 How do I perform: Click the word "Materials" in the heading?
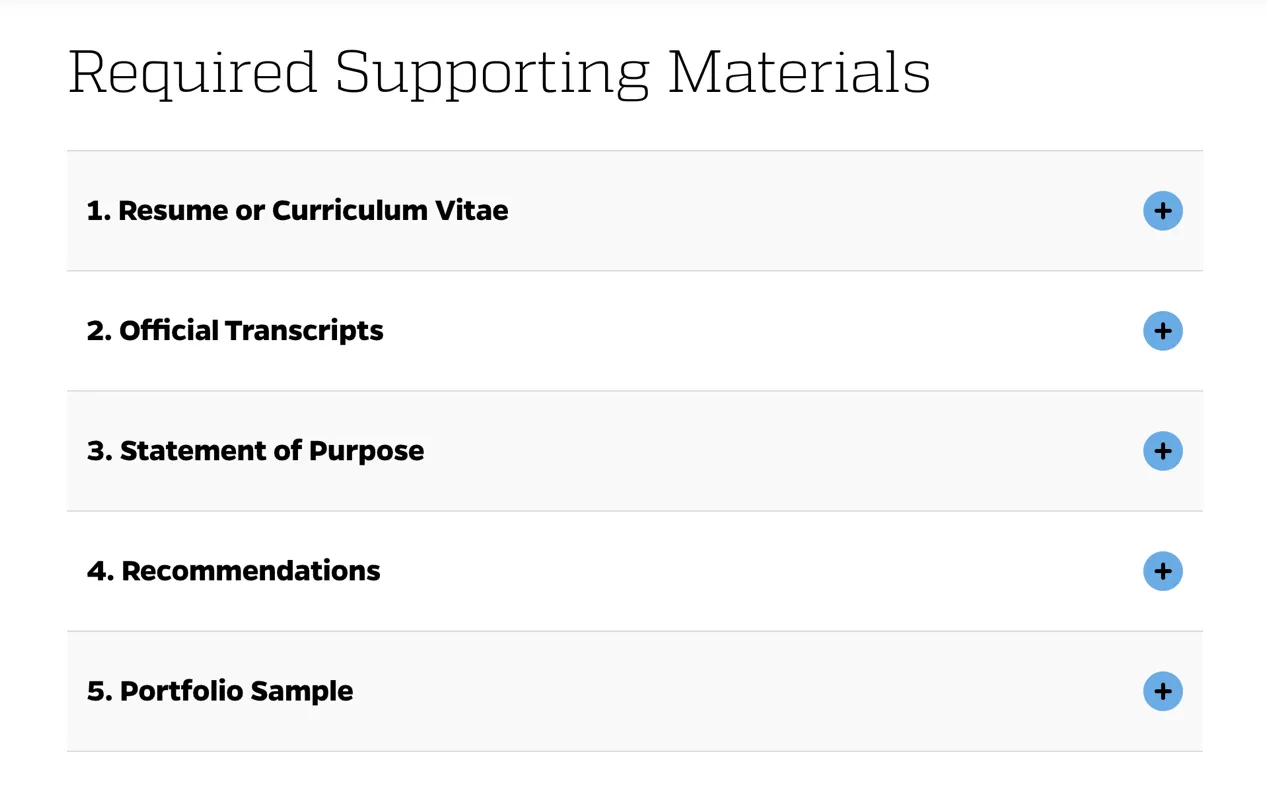coord(799,72)
